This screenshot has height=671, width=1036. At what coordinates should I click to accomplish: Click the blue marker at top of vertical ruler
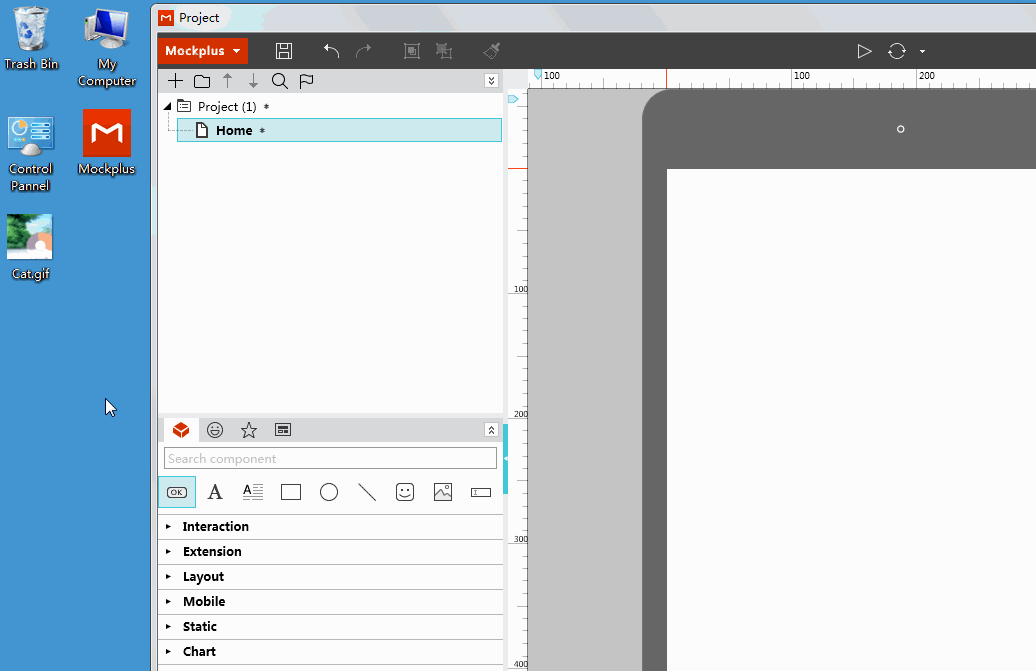click(x=513, y=99)
